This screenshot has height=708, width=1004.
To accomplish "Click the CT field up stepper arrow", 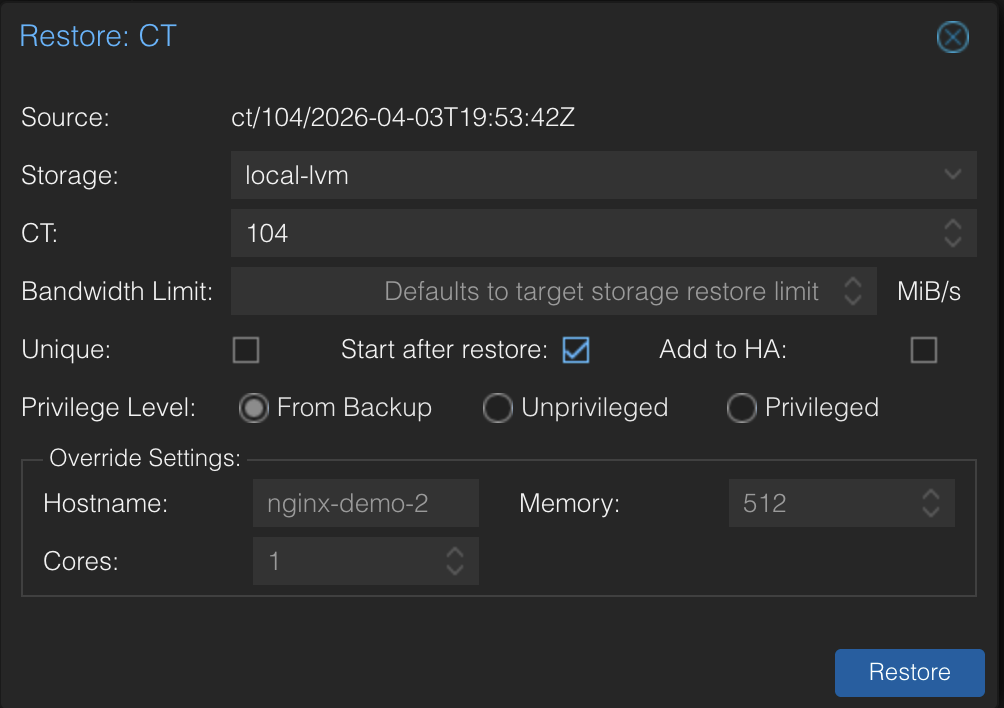I will point(953,226).
